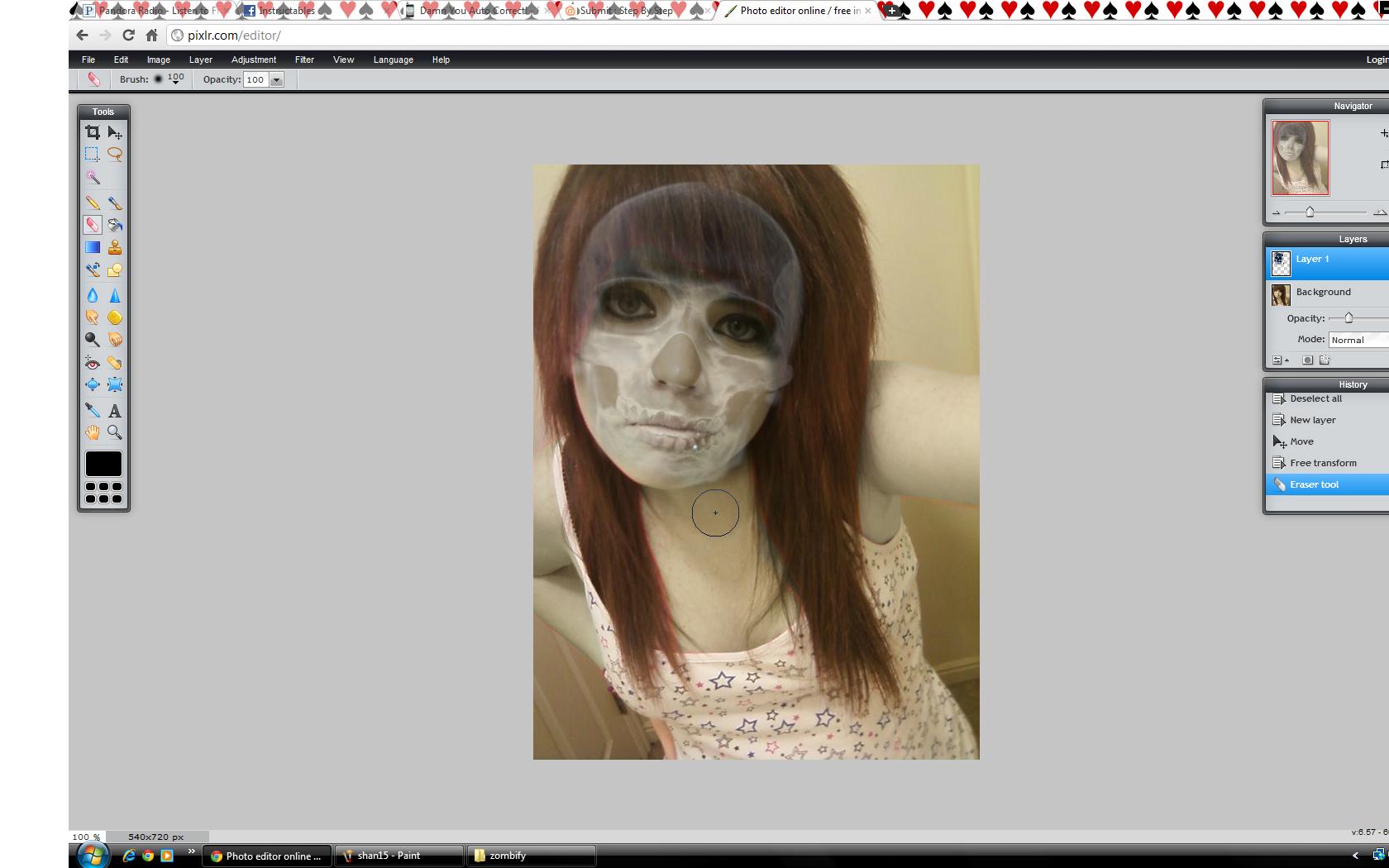This screenshot has height=868, width=1389.
Task: Create a new layer button
Action: point(1325,360)
